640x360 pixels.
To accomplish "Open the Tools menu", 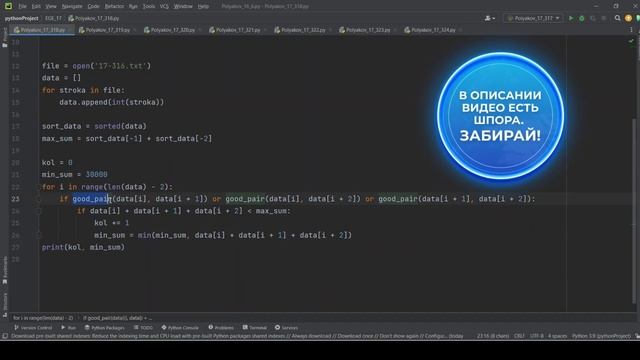I will (x=149, y=7).
